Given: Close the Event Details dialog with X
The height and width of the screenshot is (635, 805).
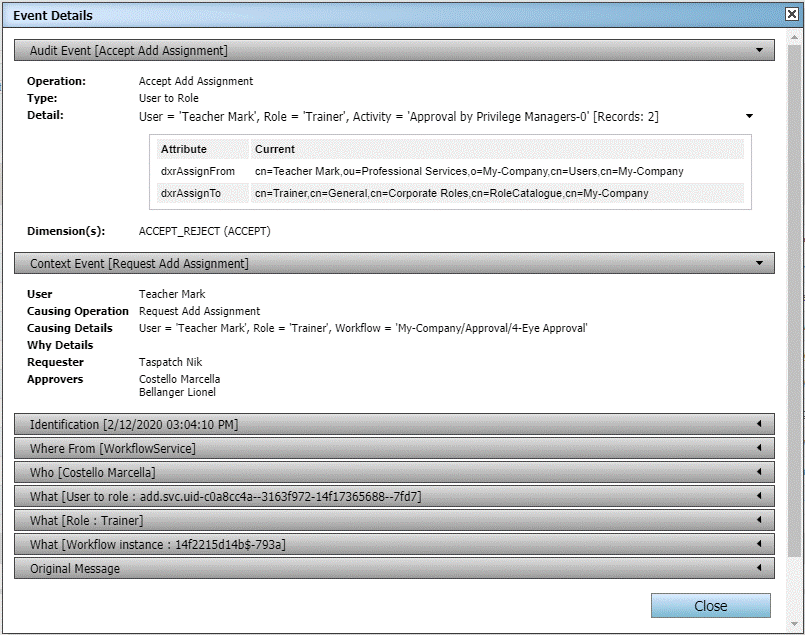Looking at the screenshot, I should [792, 14].
